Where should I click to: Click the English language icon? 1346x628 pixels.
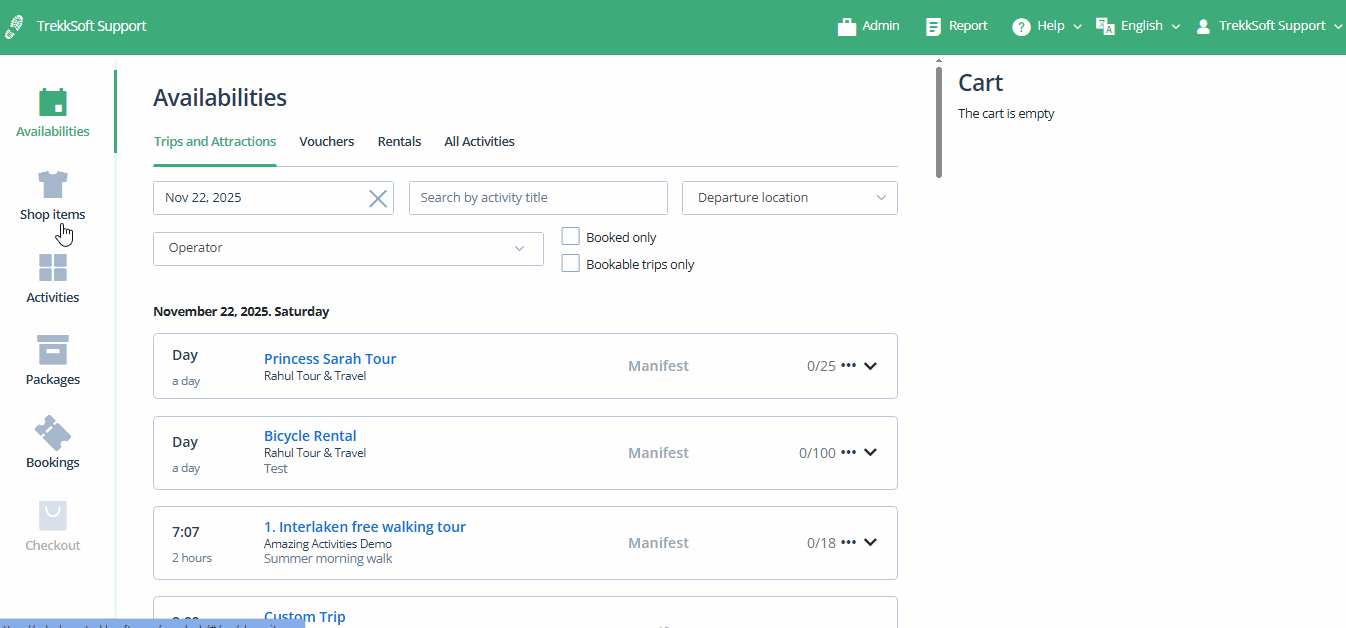(x=1107, y=25)
